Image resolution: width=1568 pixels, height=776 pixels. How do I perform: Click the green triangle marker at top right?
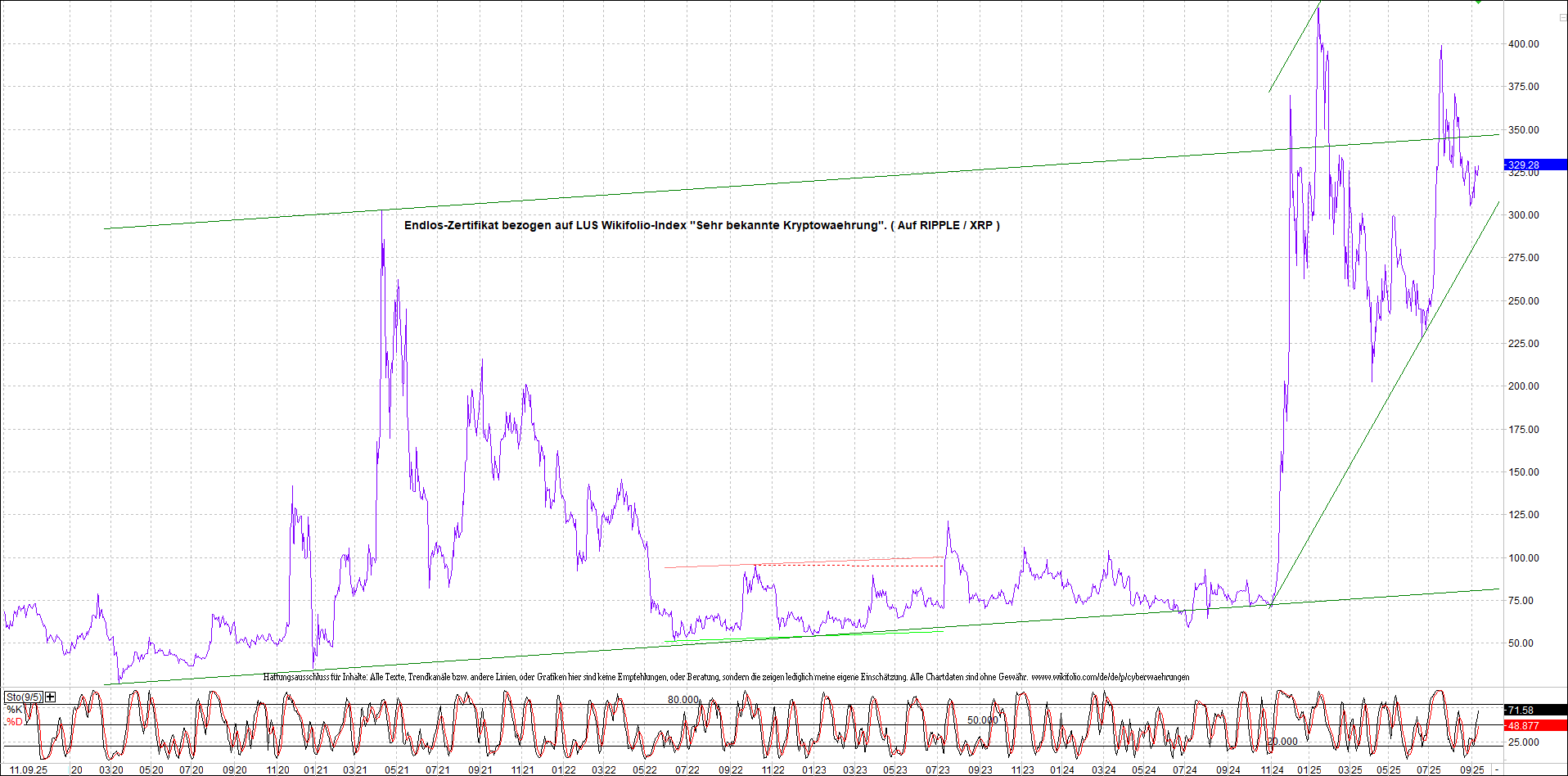[x=1478, y=2]
